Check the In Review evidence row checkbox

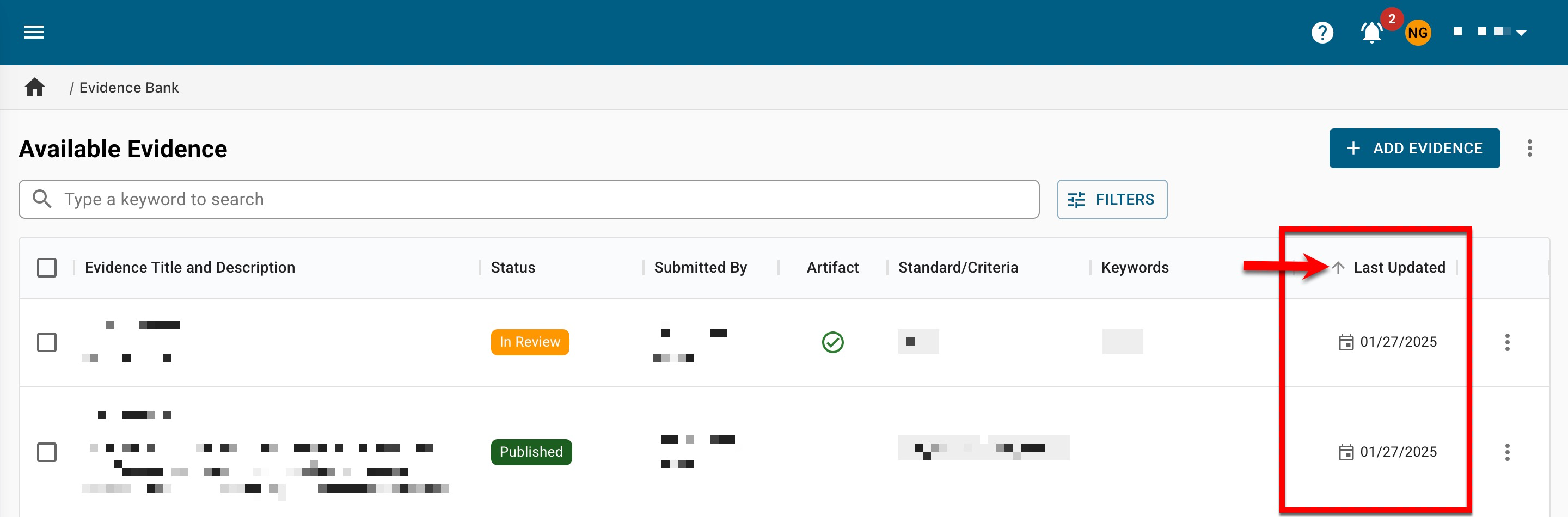47,342
